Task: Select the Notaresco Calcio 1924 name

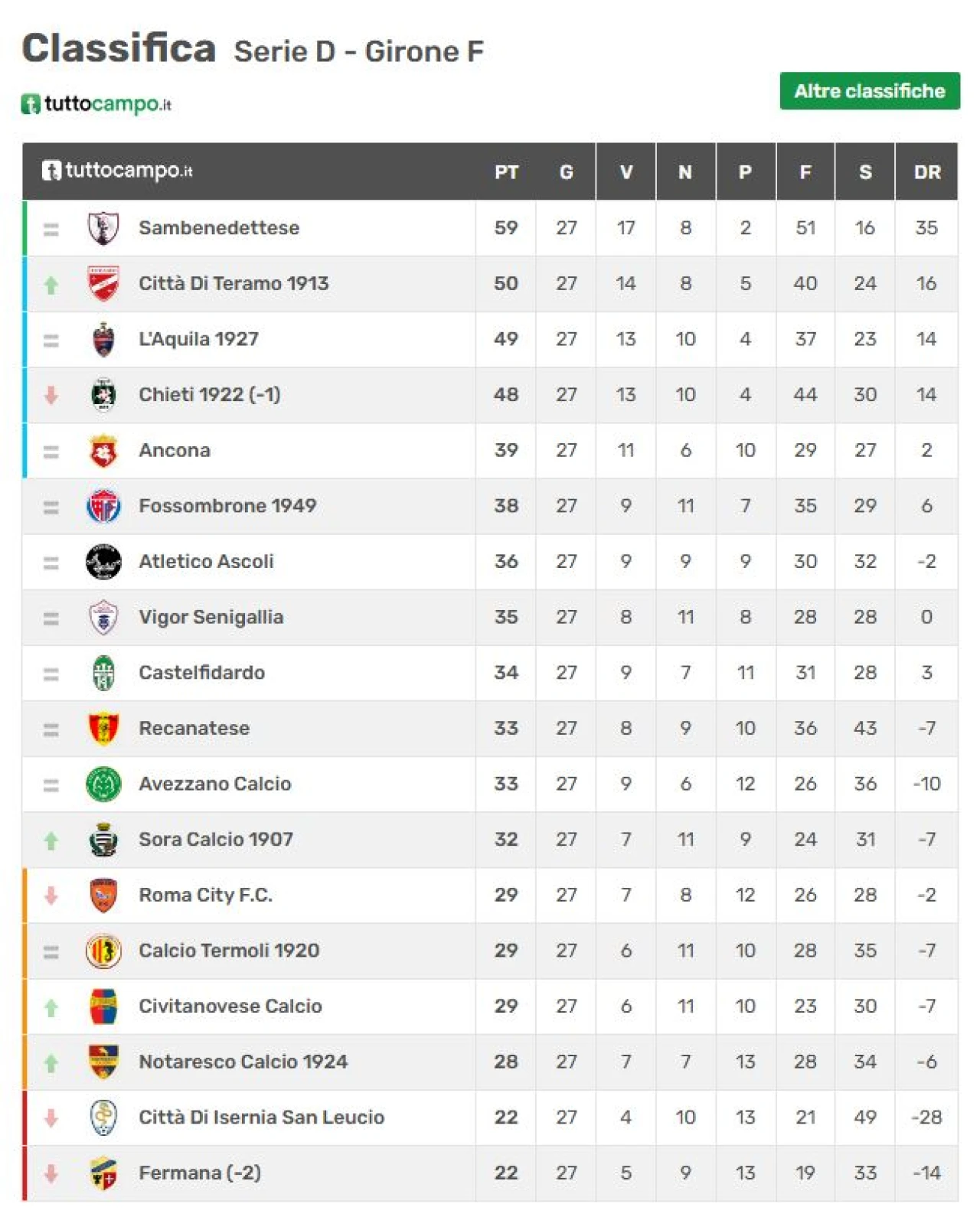Action: click(x=243, y=1062)
